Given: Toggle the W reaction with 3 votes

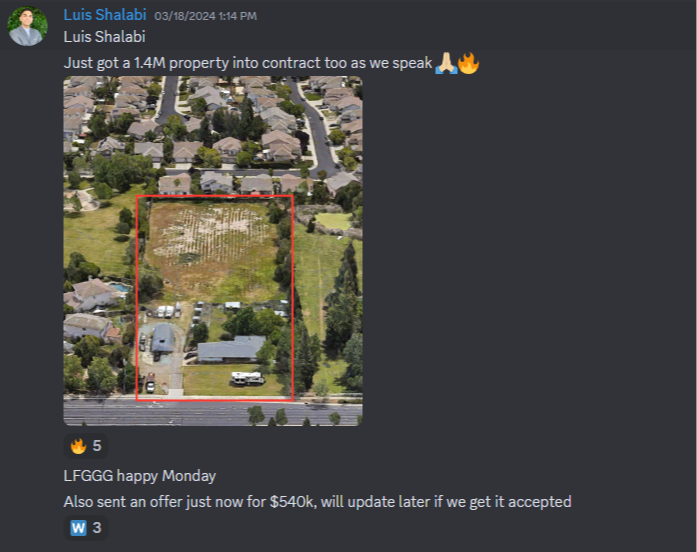Looking at the screenshot, I should [x=86, y=528].
